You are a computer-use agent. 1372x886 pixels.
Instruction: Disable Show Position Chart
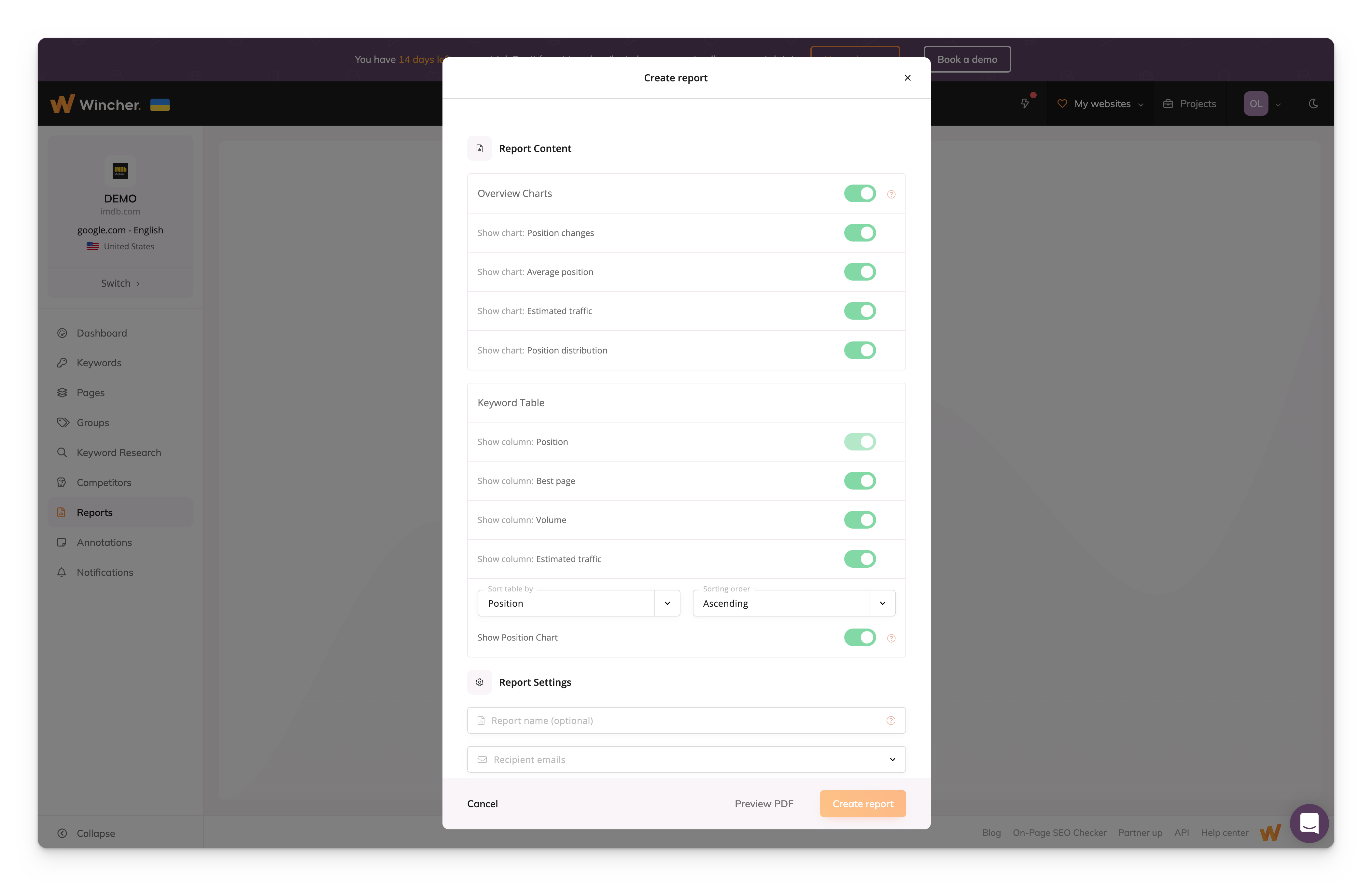pyautogui.click(x=860, y=637)
